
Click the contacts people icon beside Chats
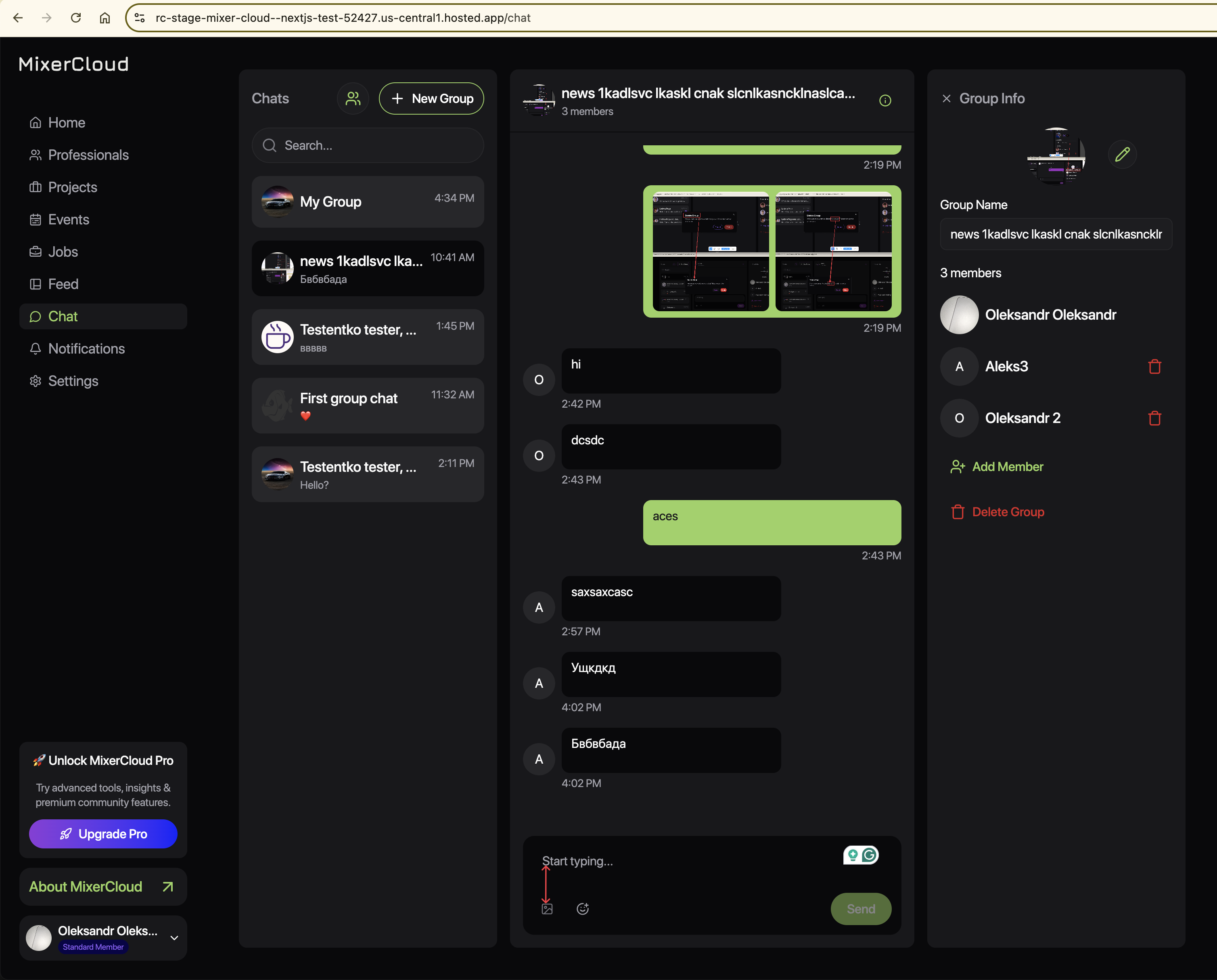click(x=353, y=98)
